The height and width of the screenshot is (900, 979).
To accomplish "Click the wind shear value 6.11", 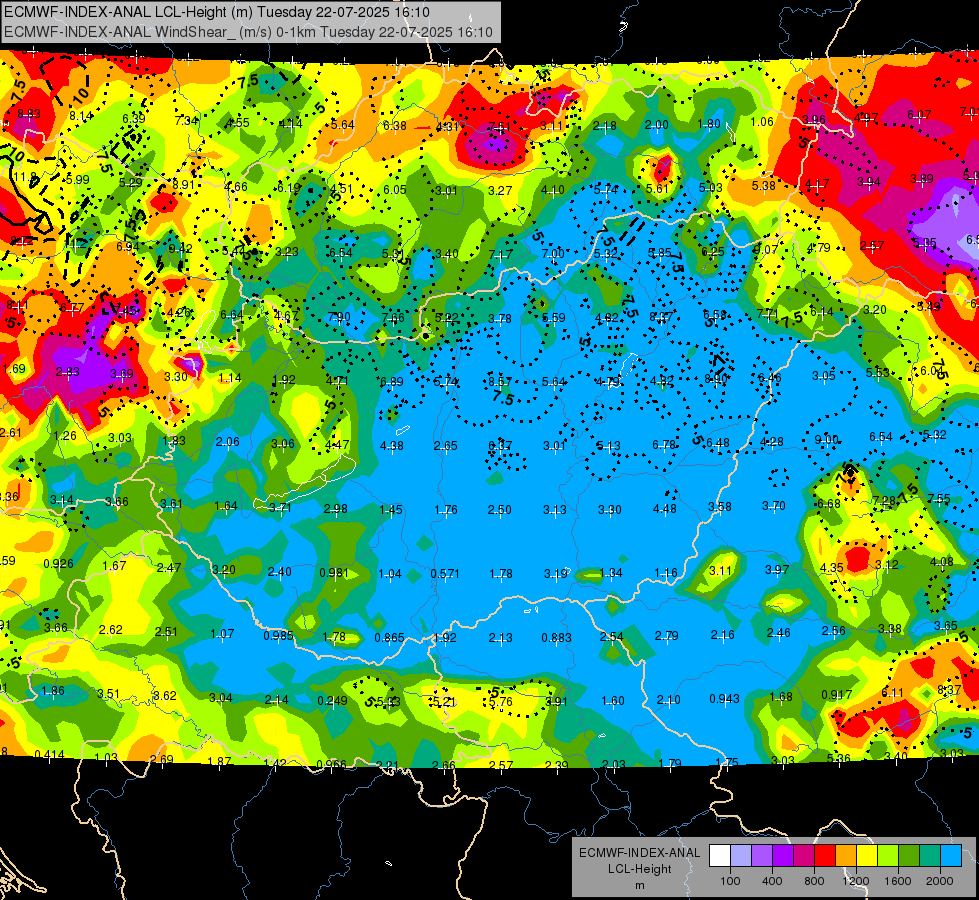I will tap(892, 692).
